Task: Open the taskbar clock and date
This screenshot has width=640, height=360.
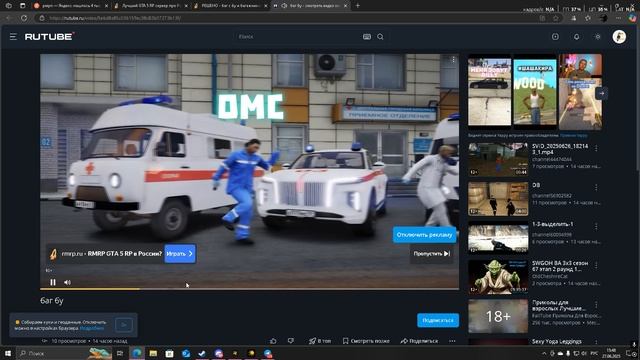Action: pos(611,353)
